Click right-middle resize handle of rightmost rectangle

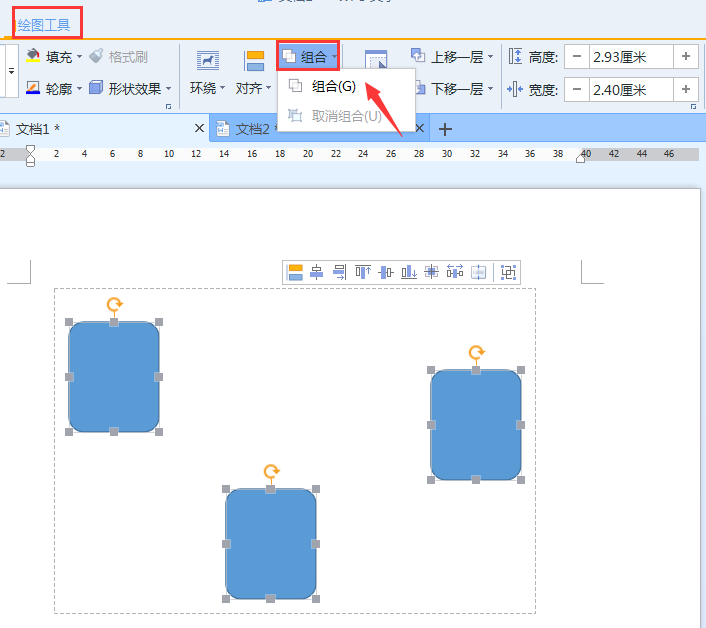(x=521, y=425)
